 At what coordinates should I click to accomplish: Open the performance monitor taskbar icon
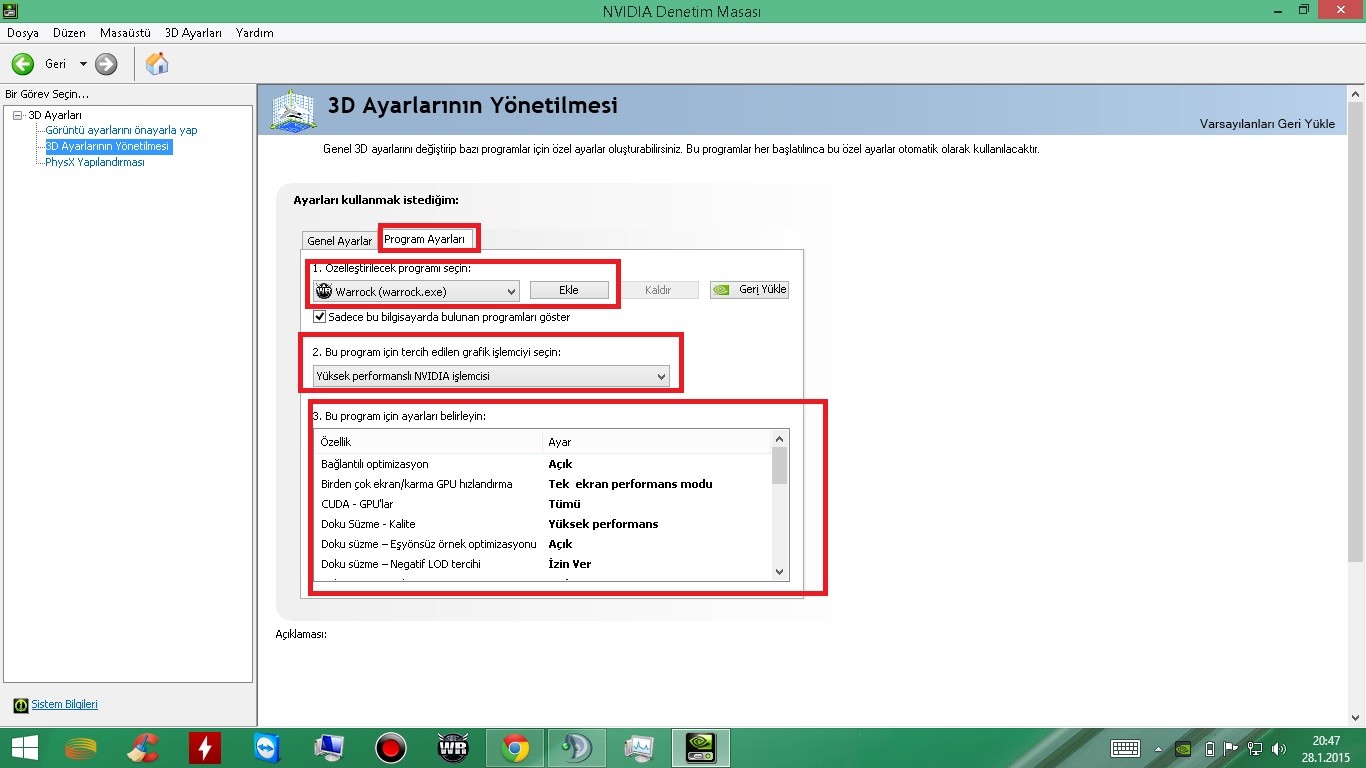coord(638,748)
